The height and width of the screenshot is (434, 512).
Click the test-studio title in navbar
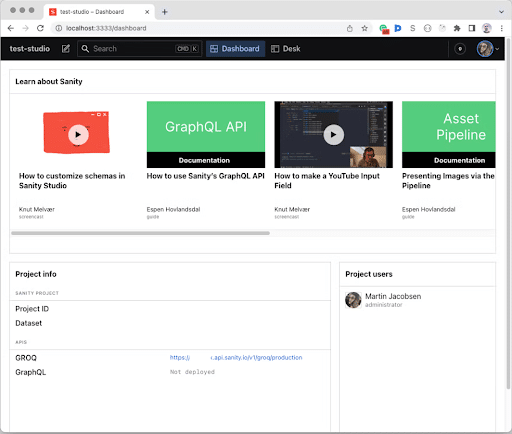click(x=30, y=49)
